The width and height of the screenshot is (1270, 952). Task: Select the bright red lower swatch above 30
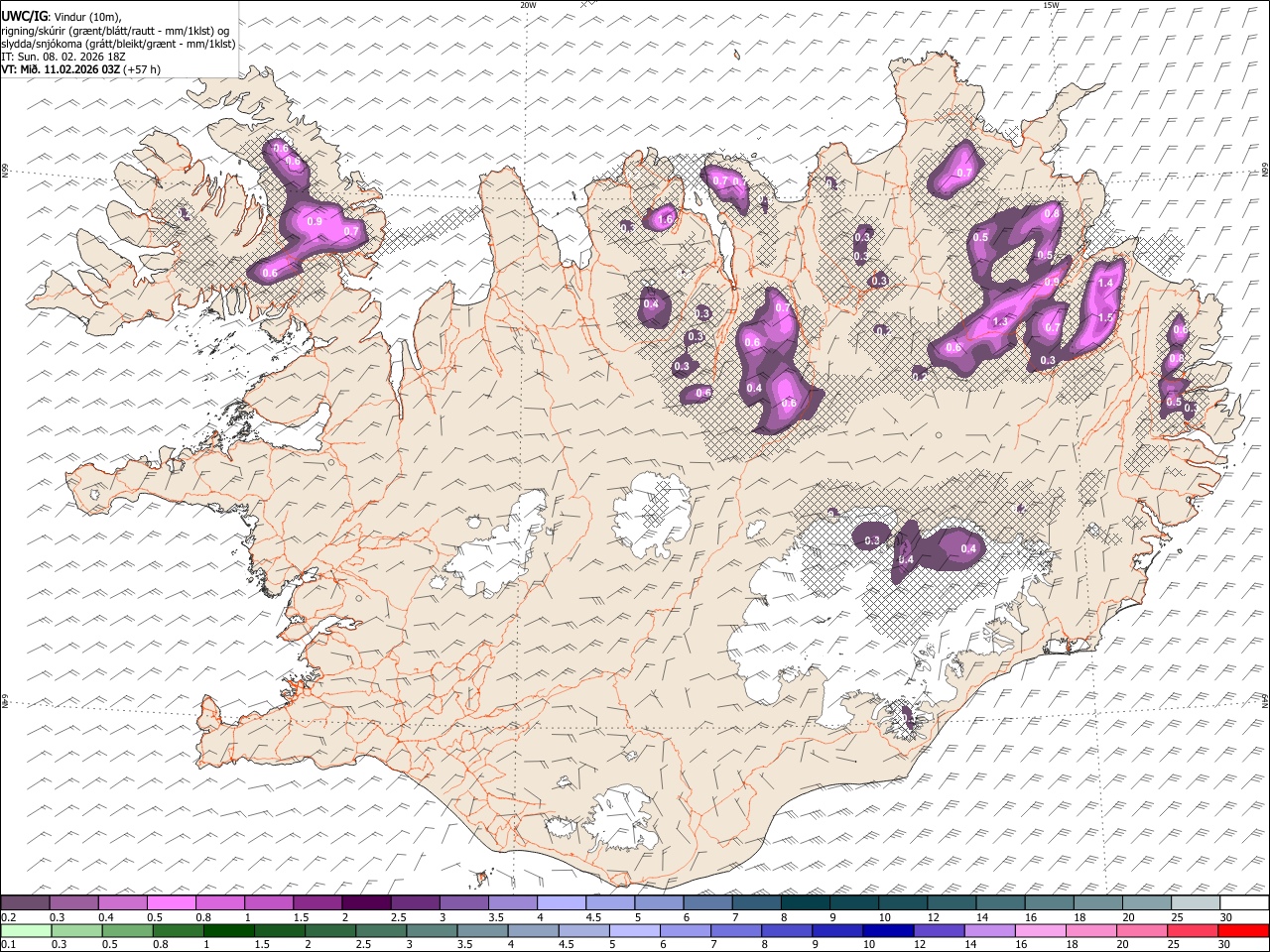click(x=1243, y=930)
